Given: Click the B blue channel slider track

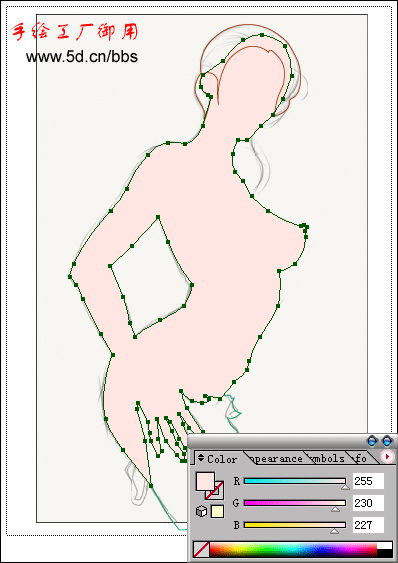Looking at the screenshot, I should tap(295, 525).
